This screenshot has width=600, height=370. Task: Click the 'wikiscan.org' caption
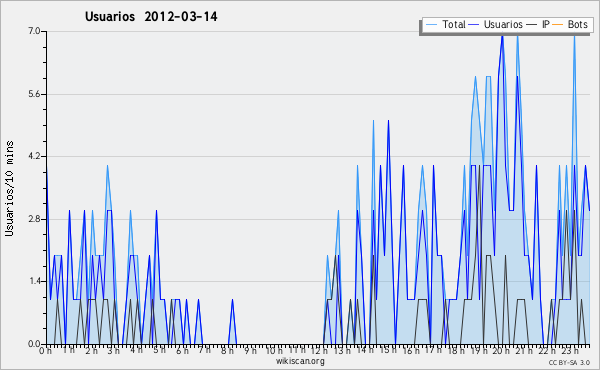click(300, 361)
